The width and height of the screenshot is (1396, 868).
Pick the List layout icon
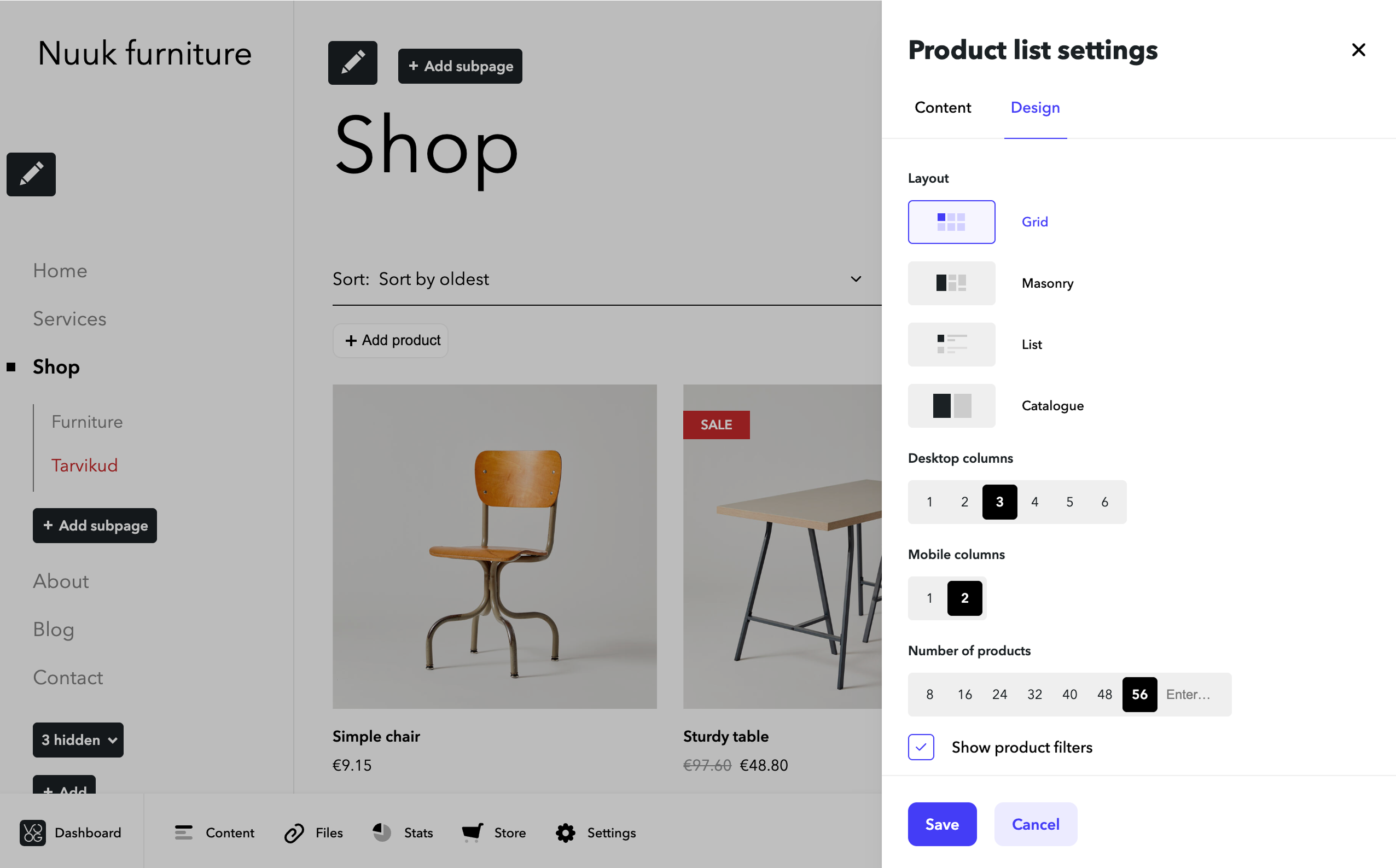tap(951, 345)
